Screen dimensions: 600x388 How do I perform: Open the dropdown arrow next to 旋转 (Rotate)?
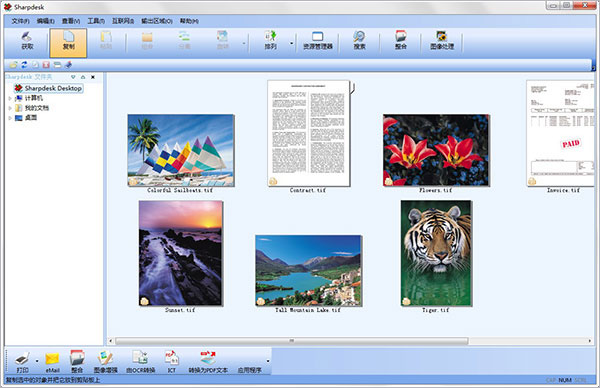point(244,43)
